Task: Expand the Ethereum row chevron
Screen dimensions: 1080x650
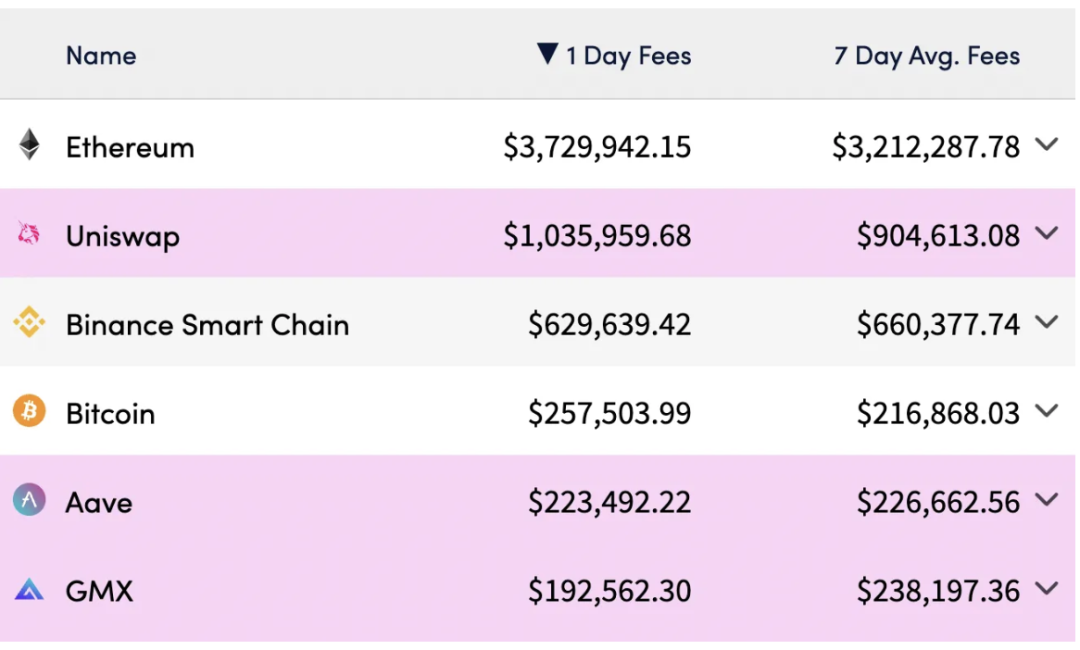Action: pos(1046,145)
